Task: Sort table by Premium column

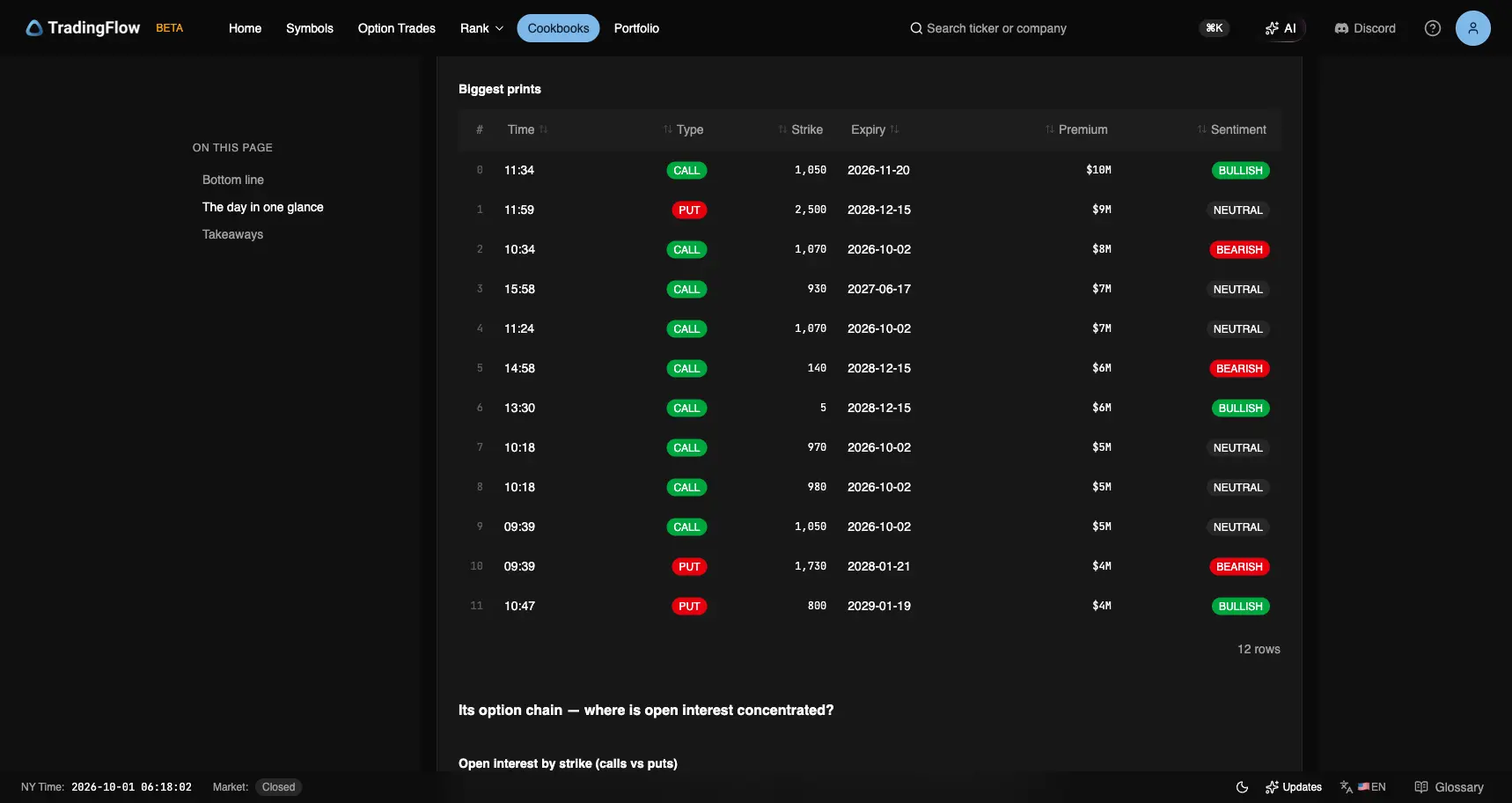Action: [x=1076, y=129]
